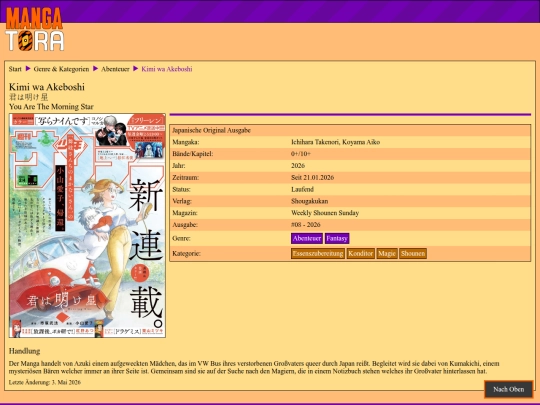
Task: Click the Kategorie: row label
Action: 186,253
